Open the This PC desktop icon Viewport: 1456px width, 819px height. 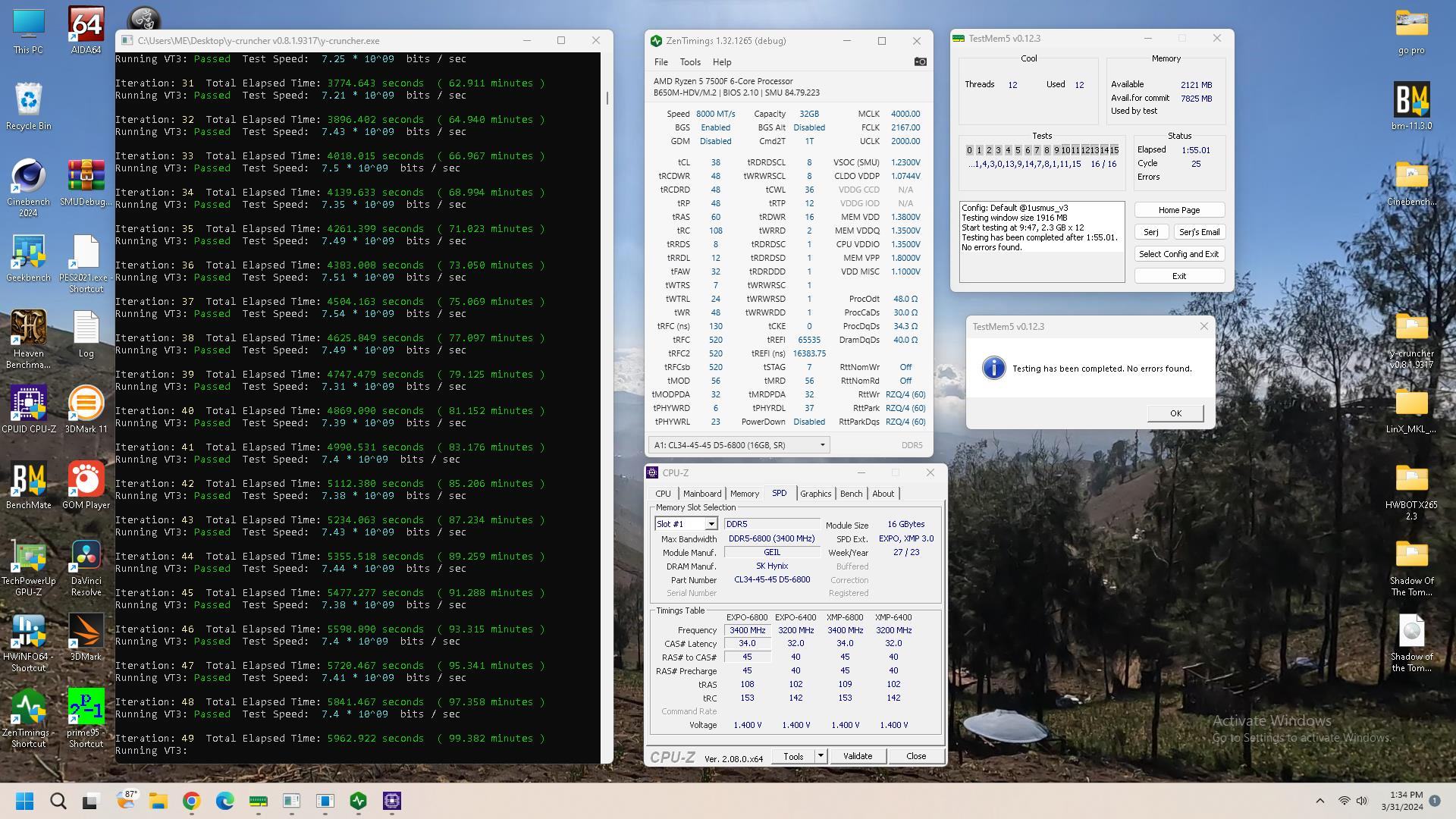pos(28,30)
